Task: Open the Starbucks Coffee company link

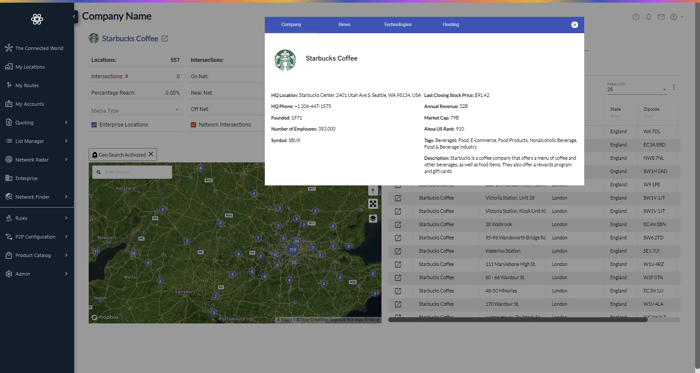Action: (x=130, y=38)
